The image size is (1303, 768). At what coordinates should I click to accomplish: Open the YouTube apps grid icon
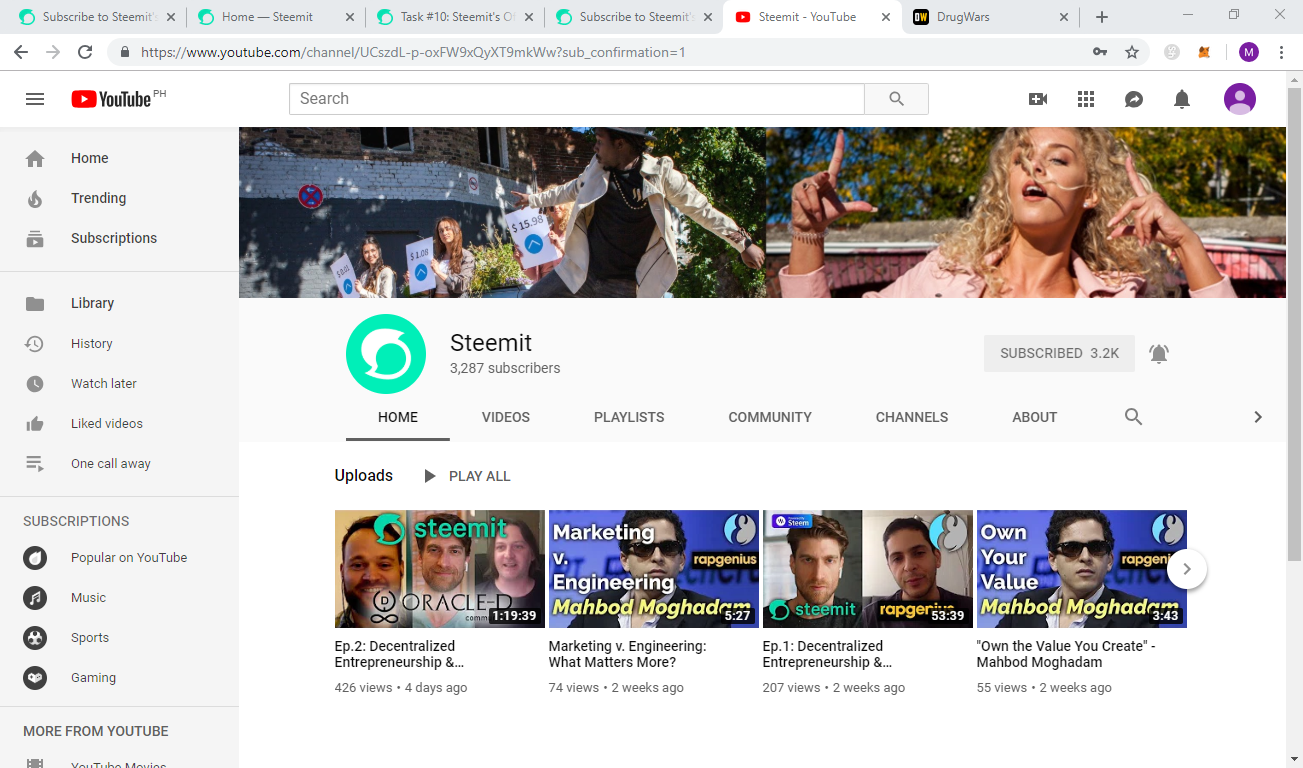tap(1086, 99)
